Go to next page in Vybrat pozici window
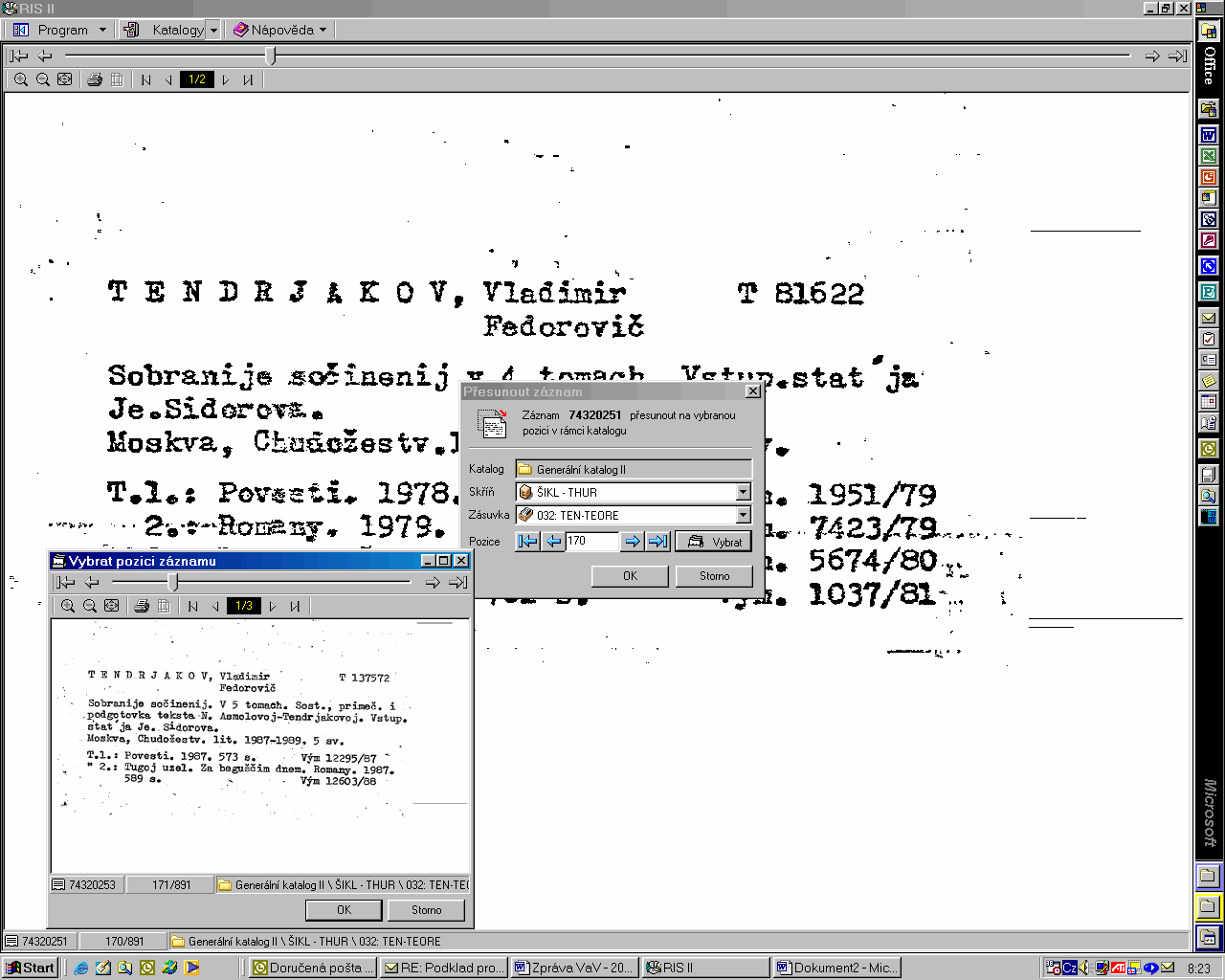The image size is (1225, 980). tap(273, 606)
